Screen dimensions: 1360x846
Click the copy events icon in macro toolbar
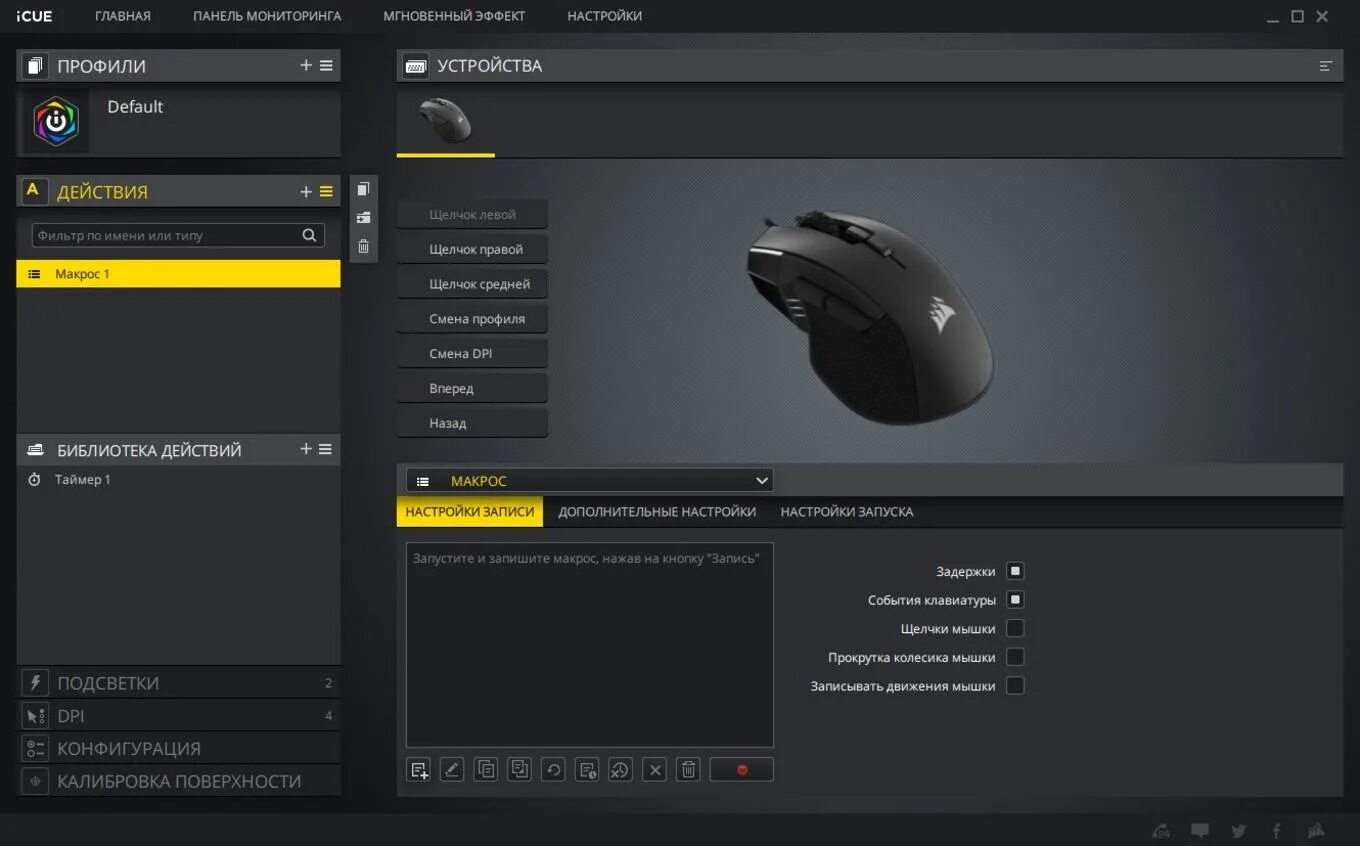pyautogui.click(x=486, y=770)
